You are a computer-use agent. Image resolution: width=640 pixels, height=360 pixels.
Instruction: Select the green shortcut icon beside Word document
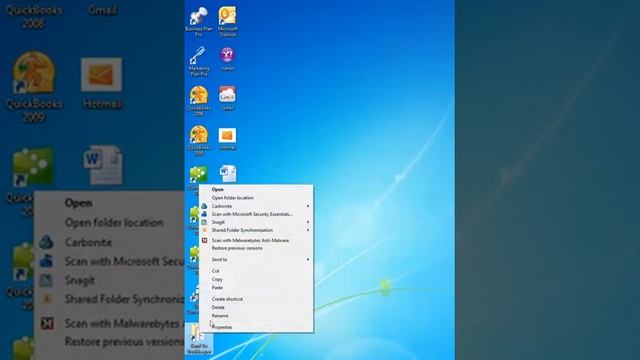point(198,174)
